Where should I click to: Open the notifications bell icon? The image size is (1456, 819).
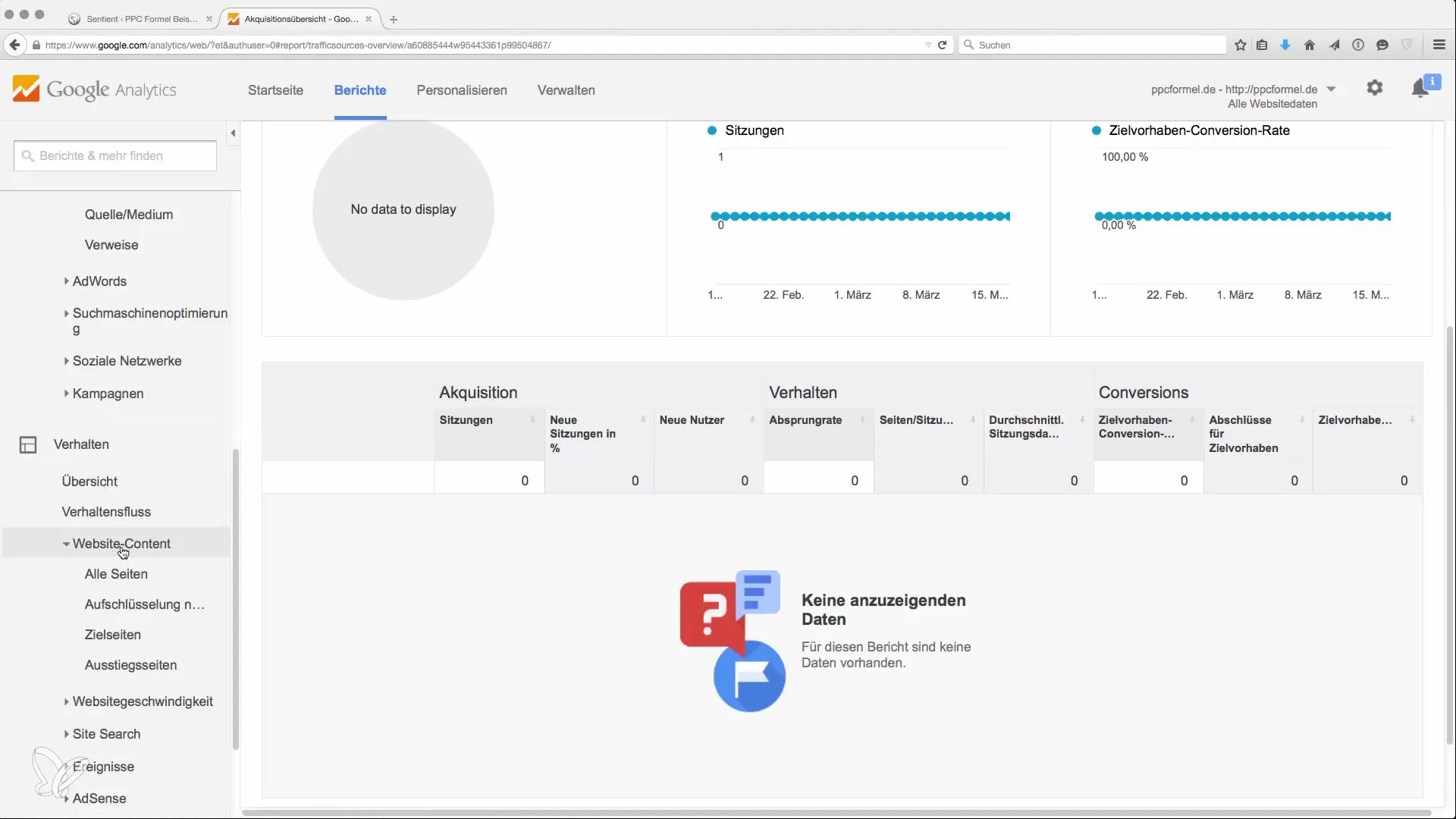click(x=1420, y=89)
